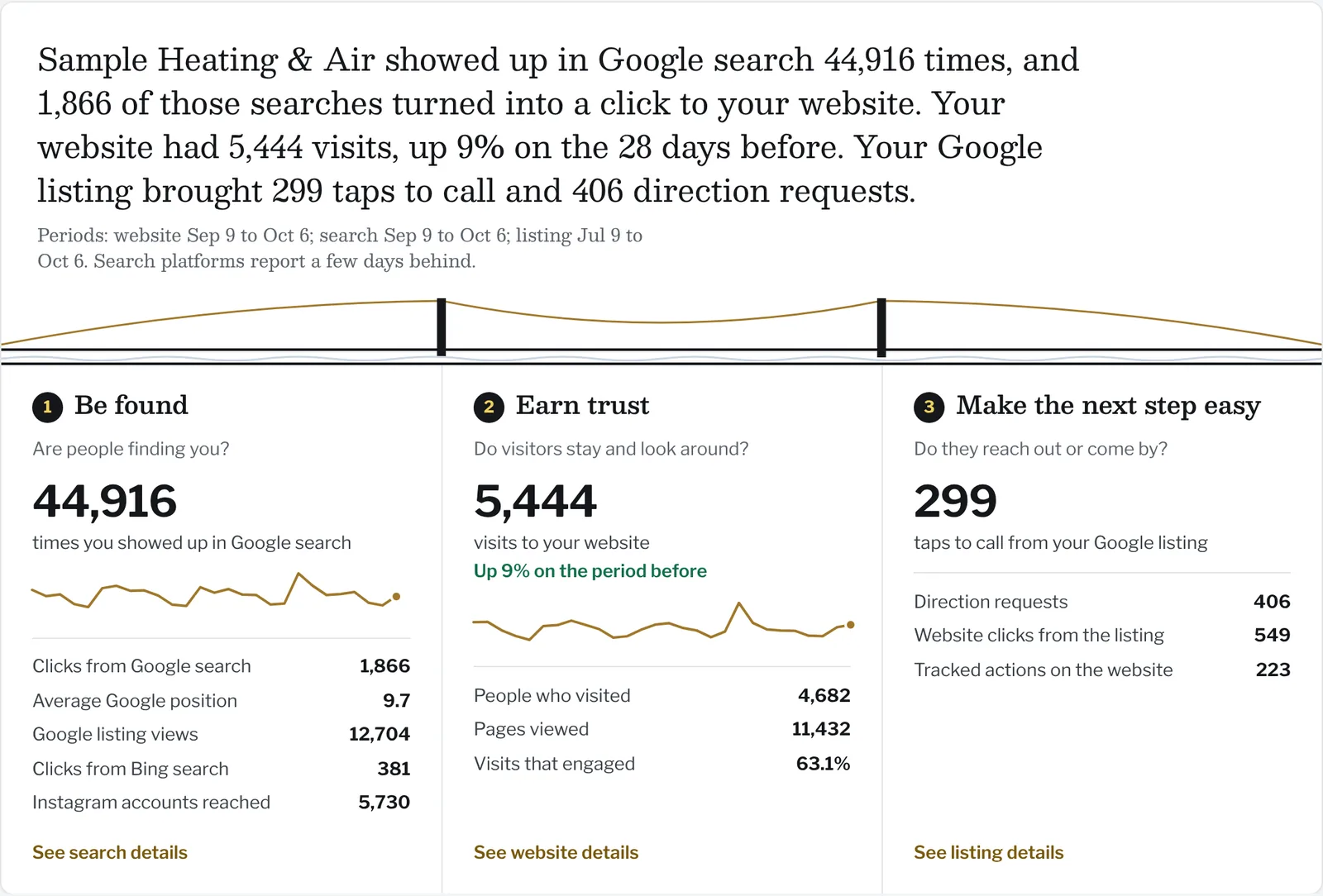Image resolution: width=1323 pixels, height=896 pixels.
Task: Click the Up 9% on the period before text
Action: (590, 571)
